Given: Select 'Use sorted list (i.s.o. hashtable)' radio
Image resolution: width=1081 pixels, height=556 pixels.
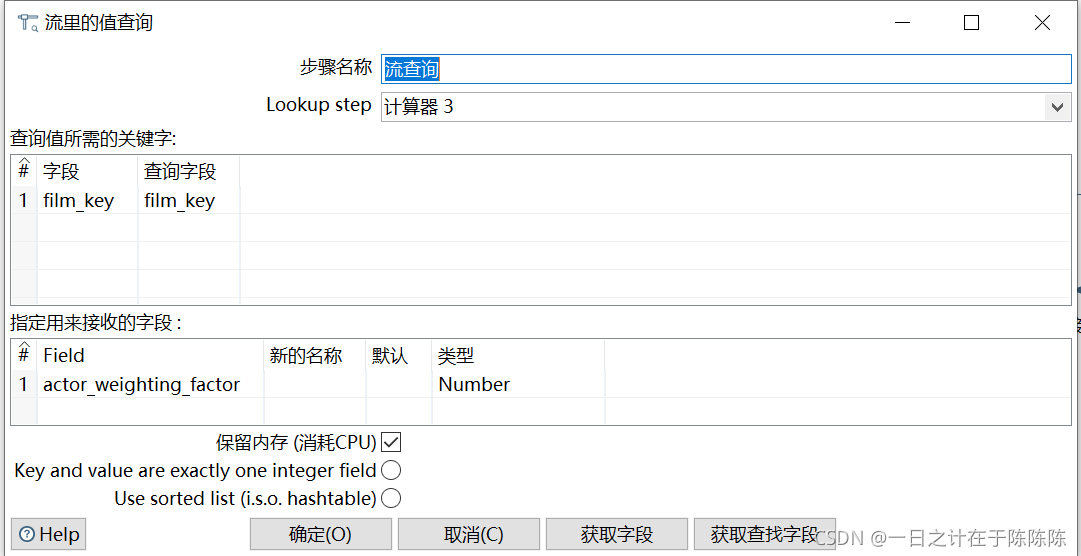Looking at the screenshot, I should pyautogui.click(x=391, y=498).
